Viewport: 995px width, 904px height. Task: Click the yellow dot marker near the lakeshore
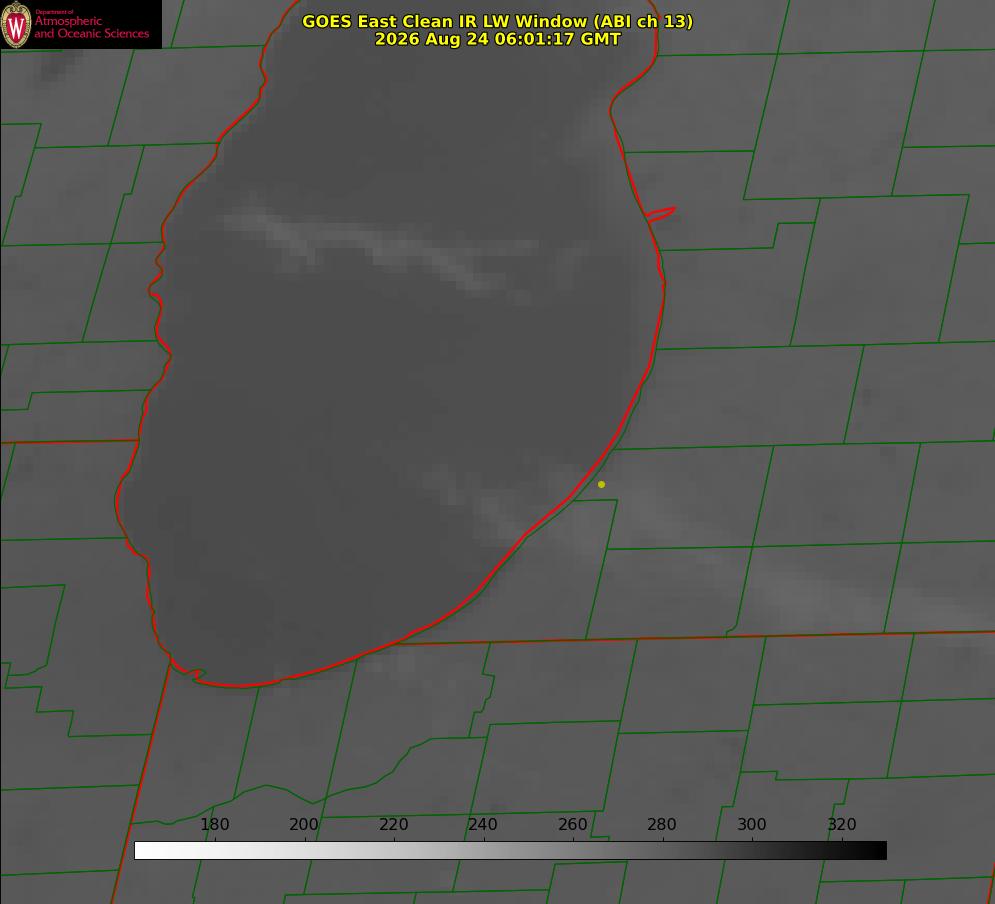[602, 484]
